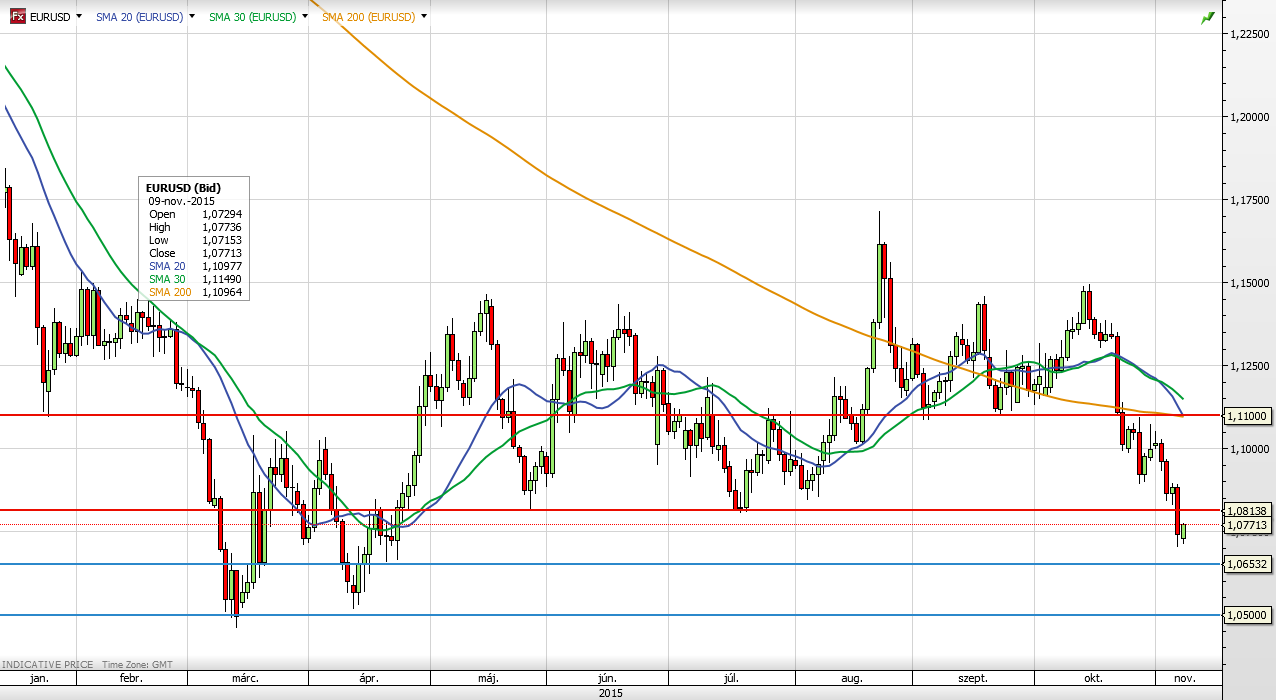Open the SMA 200 (EURUSD) dropdown arrow
This screenshot has width=1276, height=700.
(x=424, y=17)
